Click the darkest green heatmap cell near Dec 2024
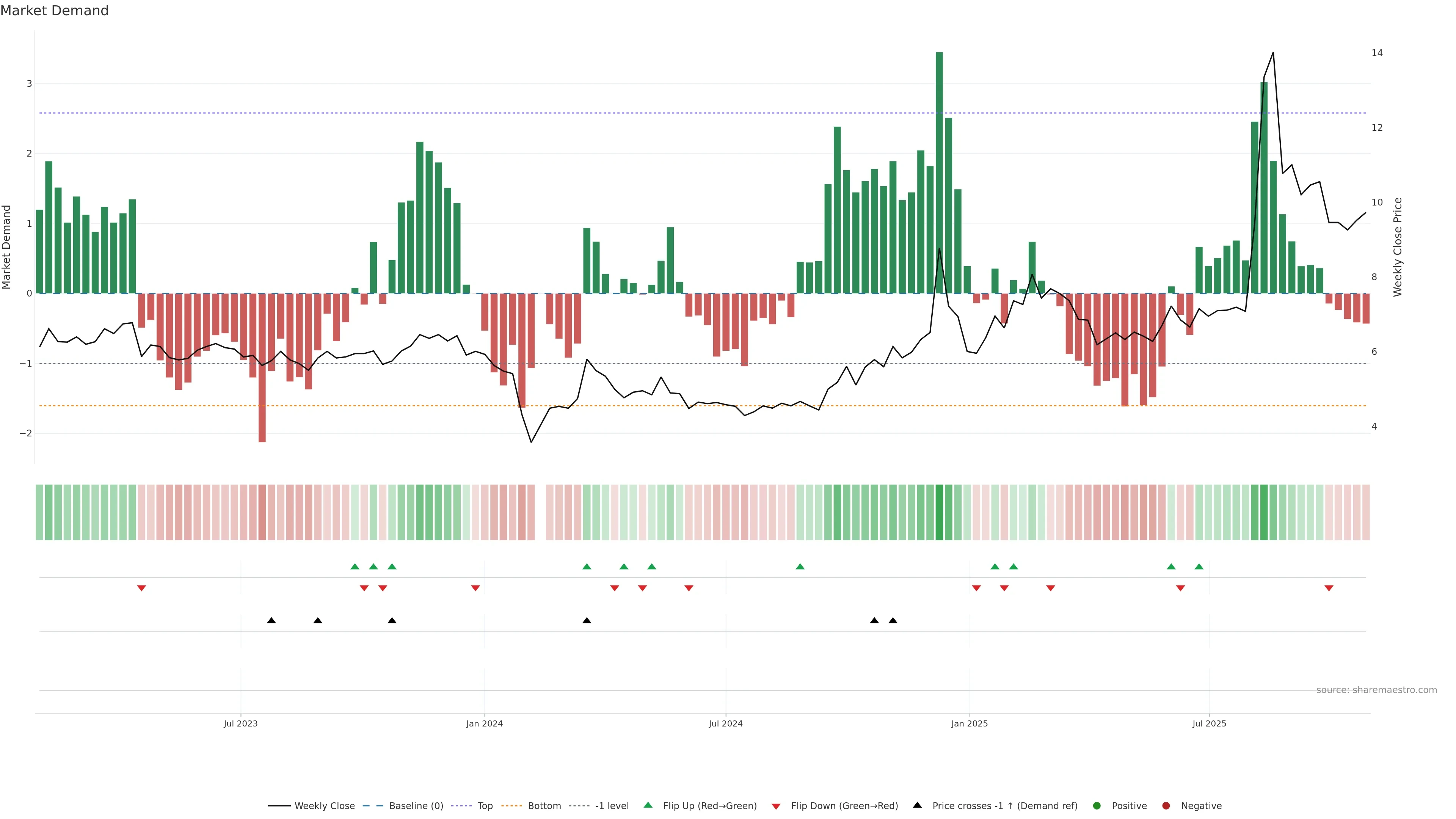1456x819 pixels. 940,512
